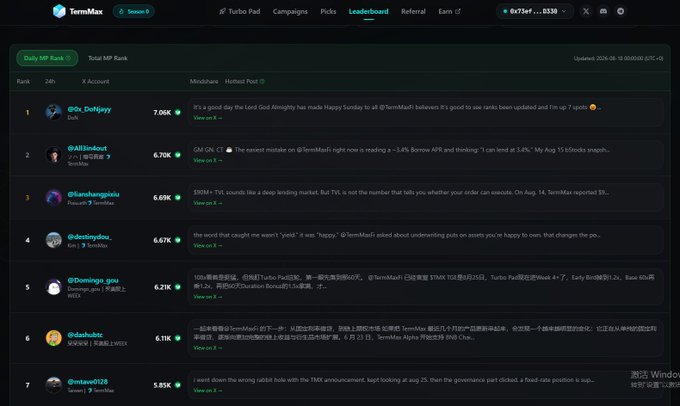Open the Season 0 badge
The image size is (680, 406).
click(134, 11)
